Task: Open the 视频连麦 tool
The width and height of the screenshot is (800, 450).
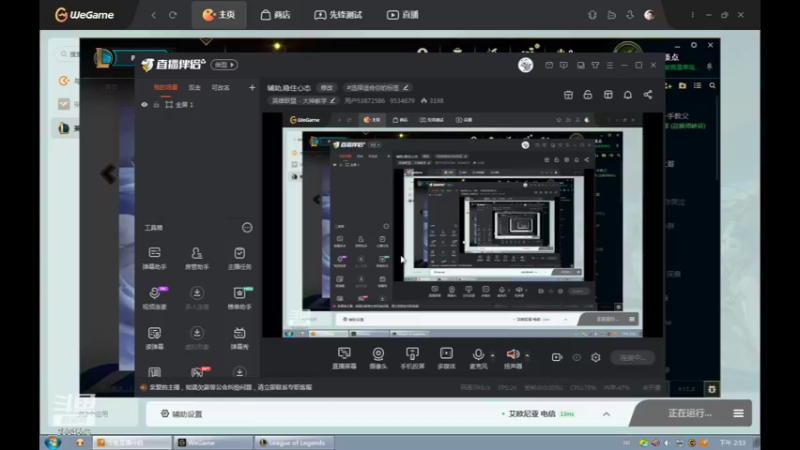Action: pos(154,297)
